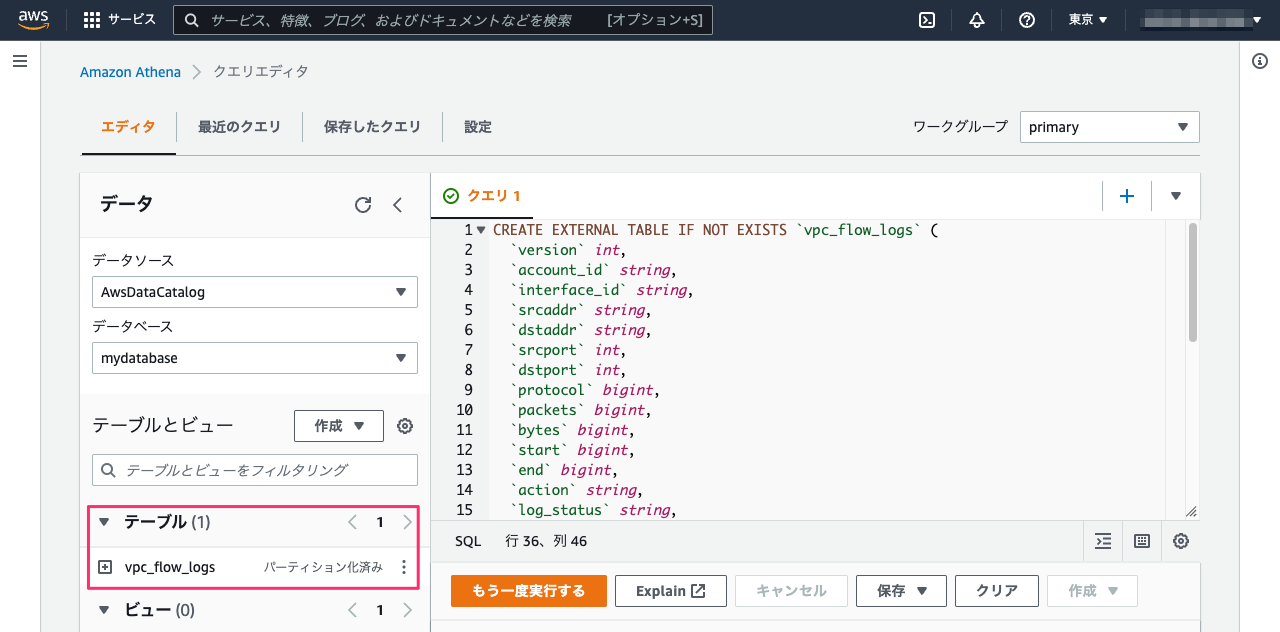The image size is (1280, 632).
Task: Open vpc_flow_logs three-dot actions menu
Action: click(x=404, y=567)
